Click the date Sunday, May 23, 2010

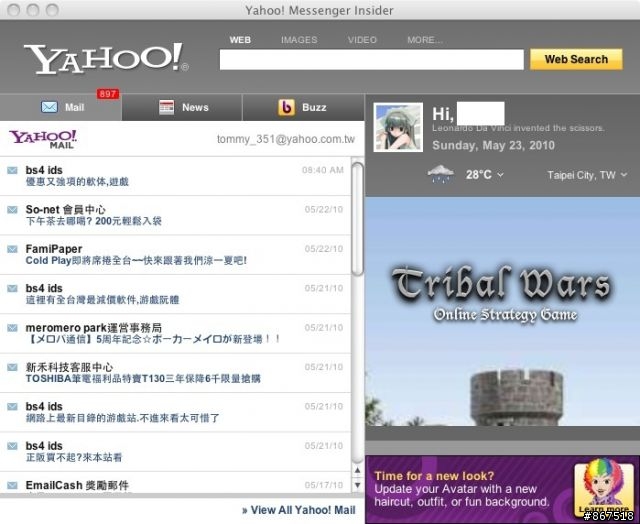(x=493, y=145)
